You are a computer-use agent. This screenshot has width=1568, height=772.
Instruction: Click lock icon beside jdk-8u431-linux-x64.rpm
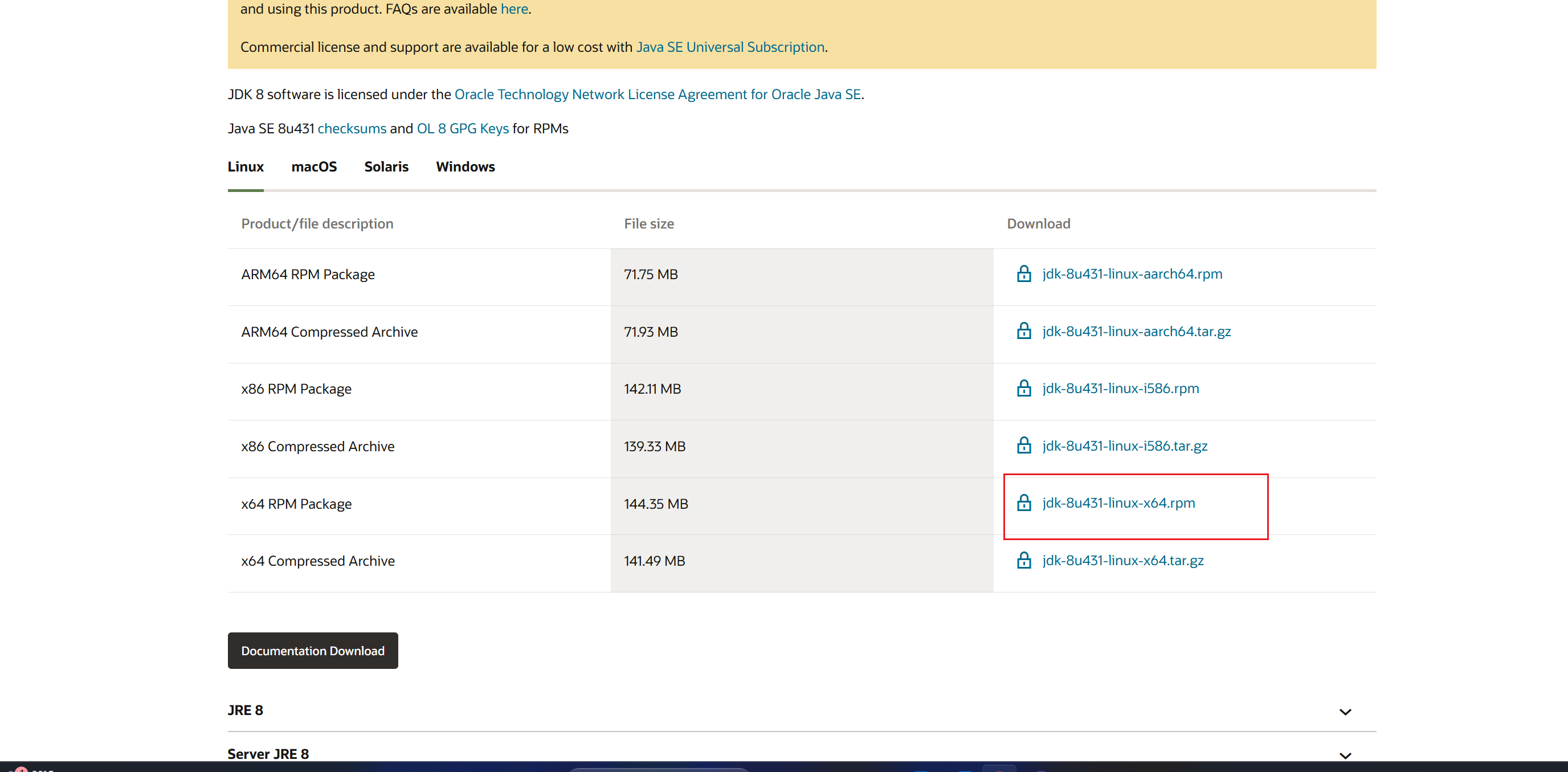coord(1024,503)
